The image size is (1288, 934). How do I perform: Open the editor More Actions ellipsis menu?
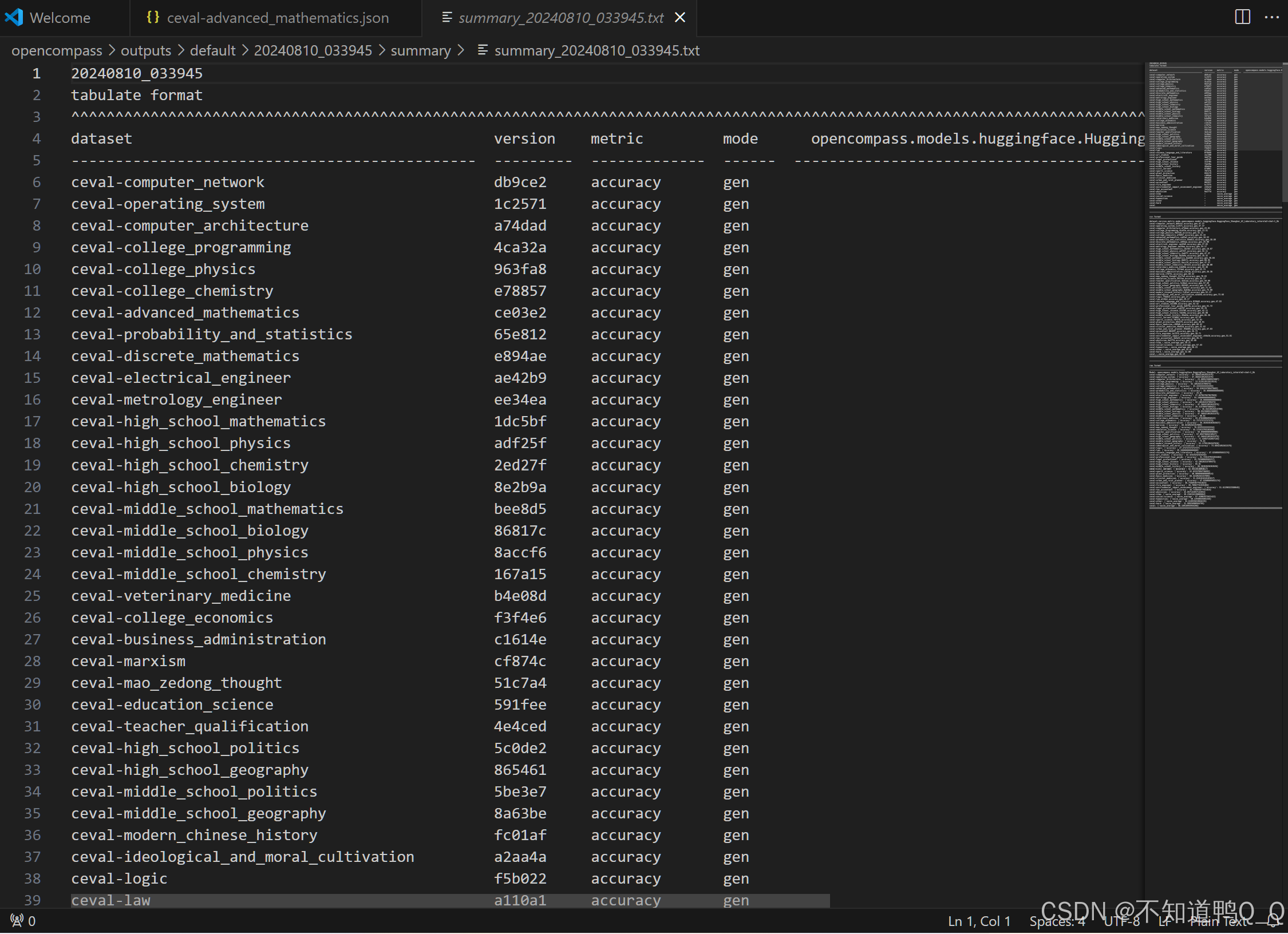1272,17
